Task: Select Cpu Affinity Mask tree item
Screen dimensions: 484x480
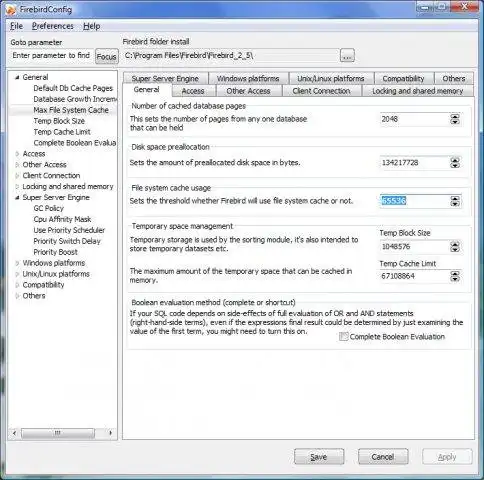Action: [62, 219]
